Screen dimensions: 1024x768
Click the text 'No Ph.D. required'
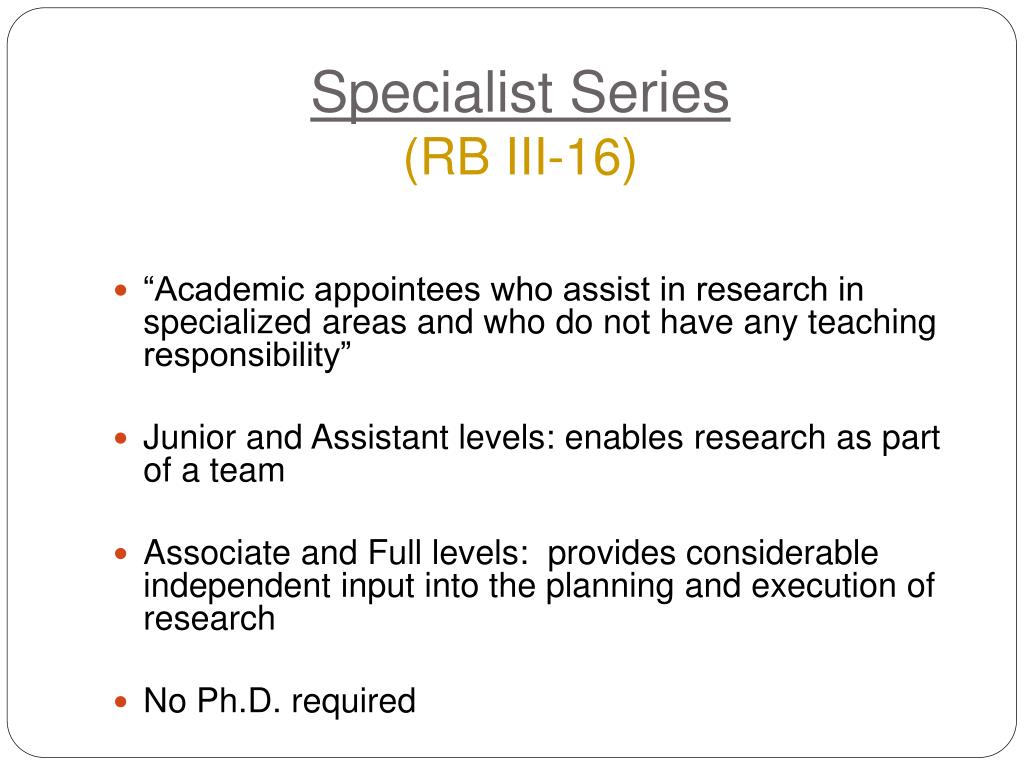coord(280,702)
